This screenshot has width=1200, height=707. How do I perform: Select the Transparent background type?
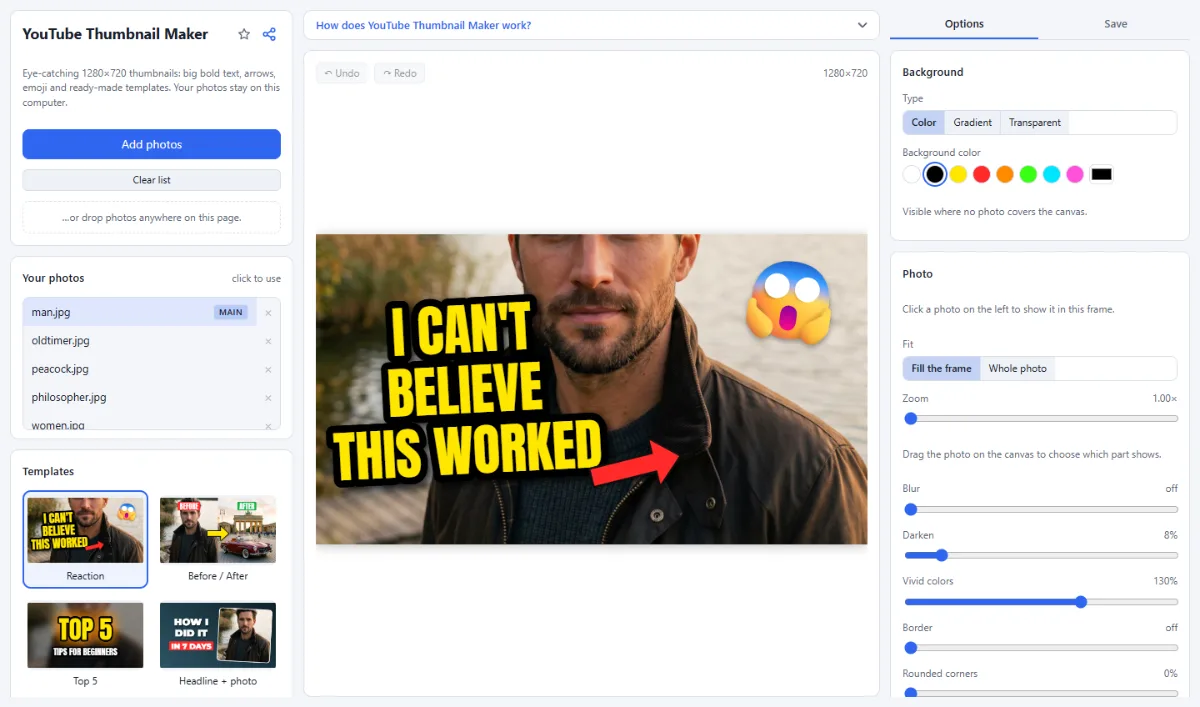(x=1035, y=122)
